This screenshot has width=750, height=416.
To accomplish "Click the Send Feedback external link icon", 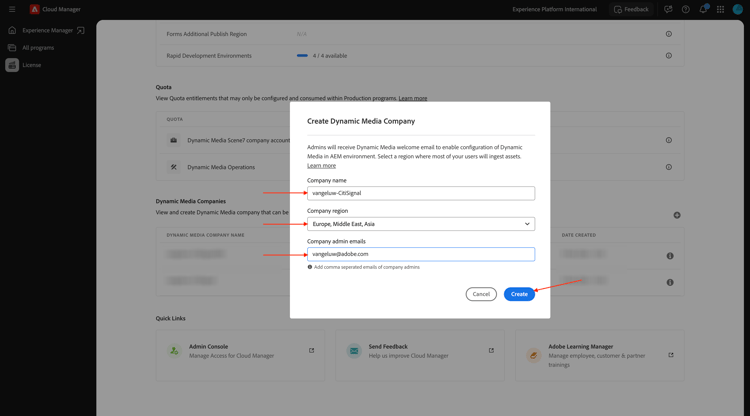I will pyautogui.click(x=491, y=350).
